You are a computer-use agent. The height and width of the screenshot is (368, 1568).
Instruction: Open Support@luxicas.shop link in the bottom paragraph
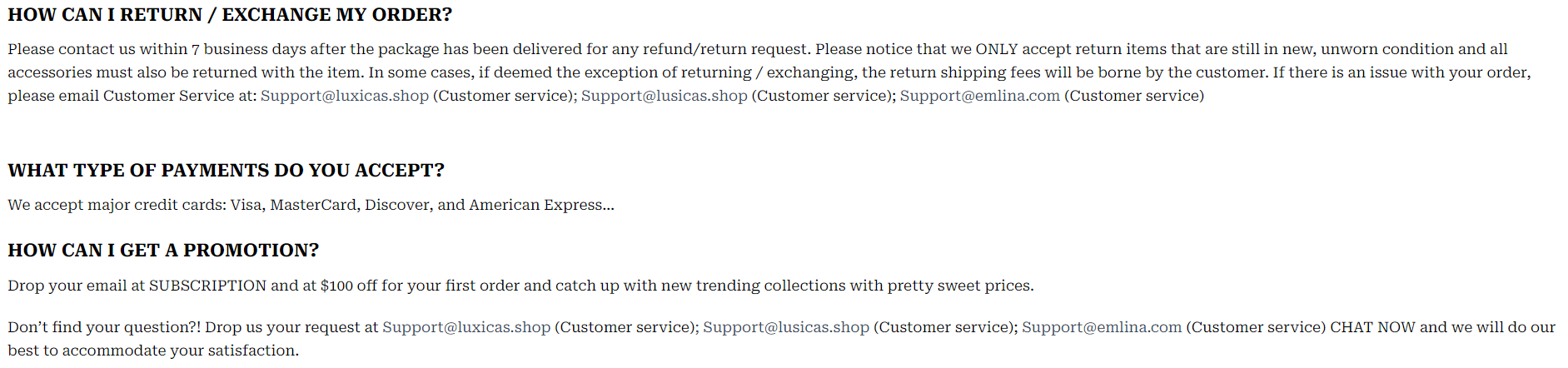tap(466, 327)
